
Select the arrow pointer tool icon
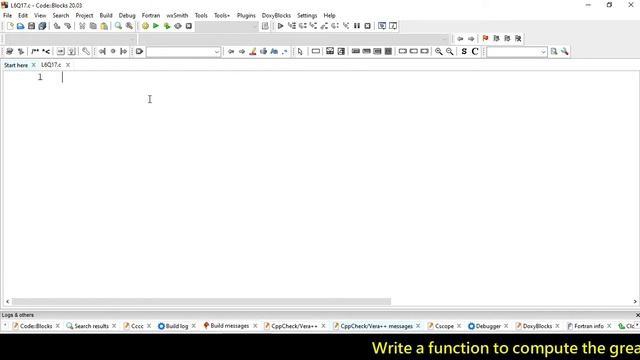pos(300,51)
